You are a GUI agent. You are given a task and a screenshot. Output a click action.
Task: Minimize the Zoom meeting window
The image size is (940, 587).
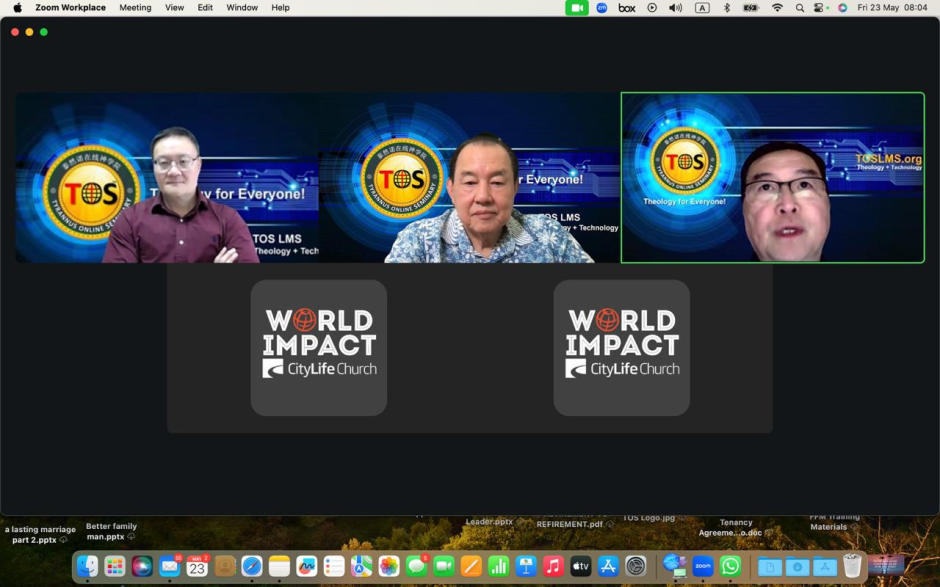coord(29,32)
